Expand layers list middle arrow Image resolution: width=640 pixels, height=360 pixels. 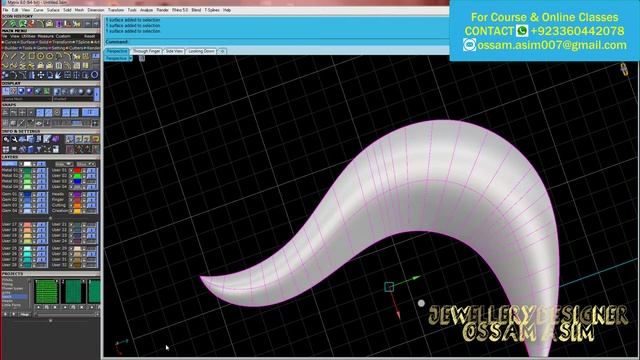[50, 218]
